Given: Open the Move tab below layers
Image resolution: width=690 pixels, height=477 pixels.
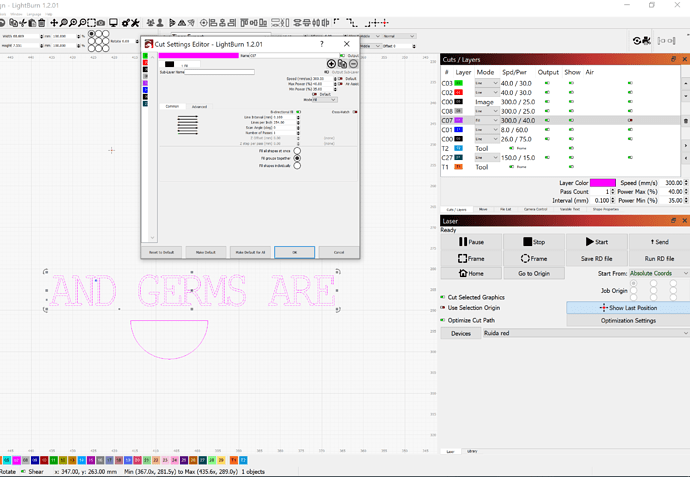Looking at the screenshot, I should coord(483,209).
